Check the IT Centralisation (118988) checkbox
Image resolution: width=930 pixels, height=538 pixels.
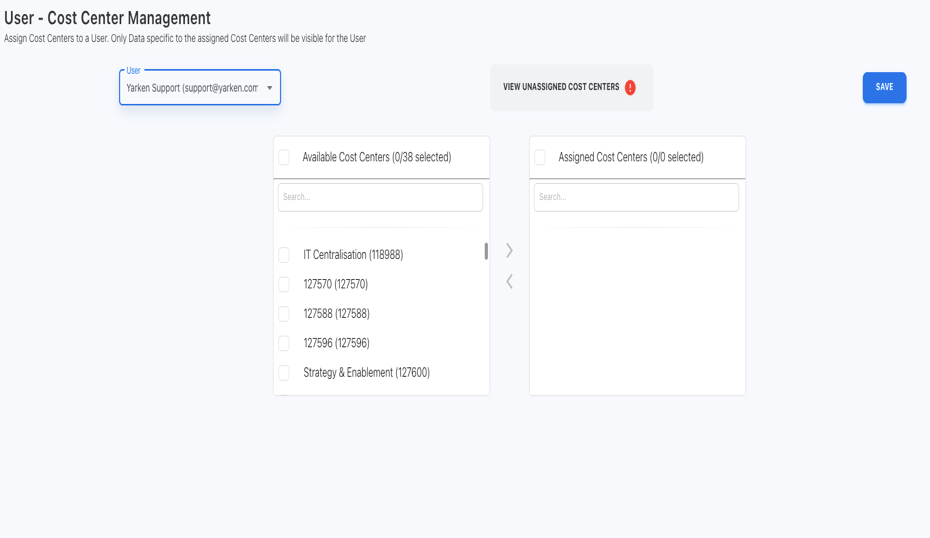[x=284, y=255]
